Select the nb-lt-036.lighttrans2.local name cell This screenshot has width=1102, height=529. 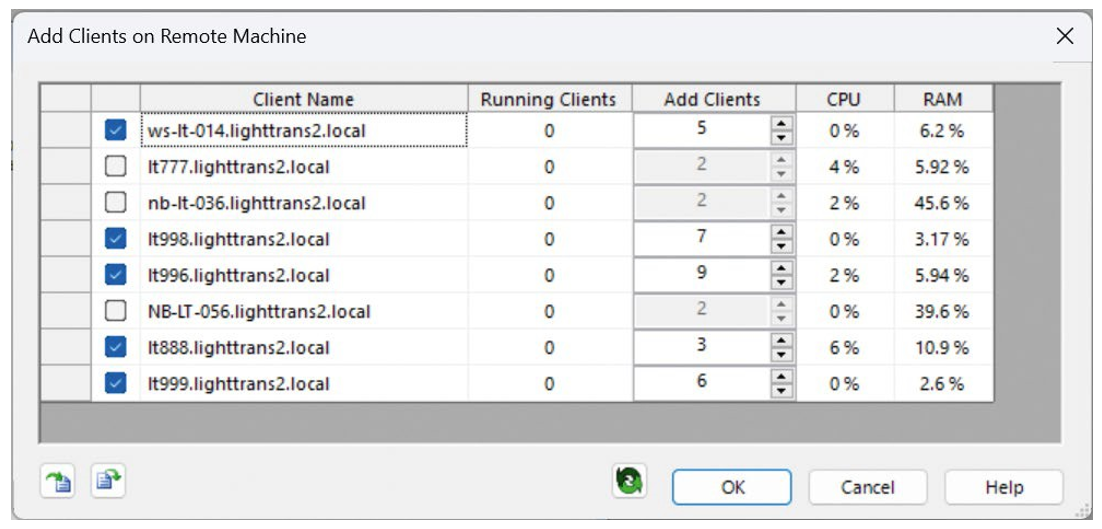tap(304, 203)
